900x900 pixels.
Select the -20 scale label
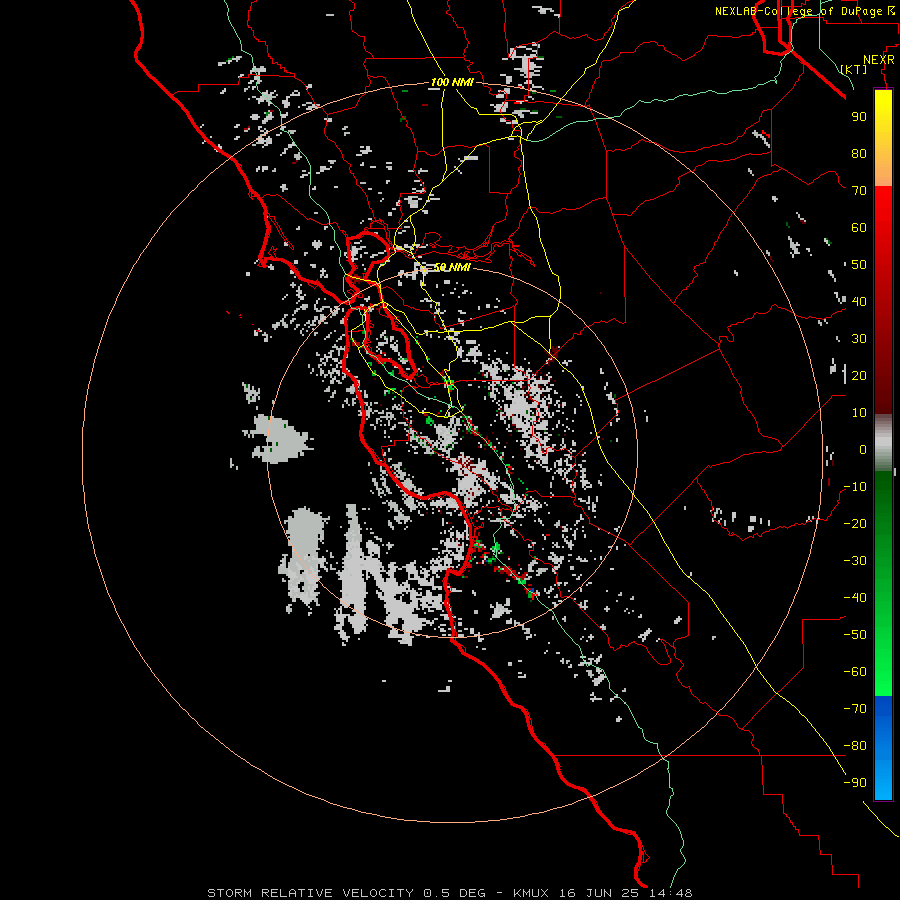point(855,524)
